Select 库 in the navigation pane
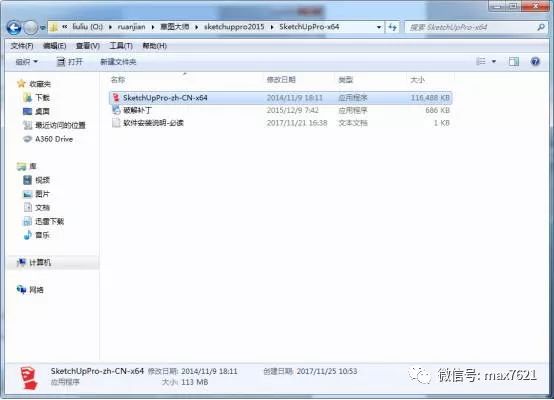554x400 pixels. pyautogui.click(x=33, y=166)
